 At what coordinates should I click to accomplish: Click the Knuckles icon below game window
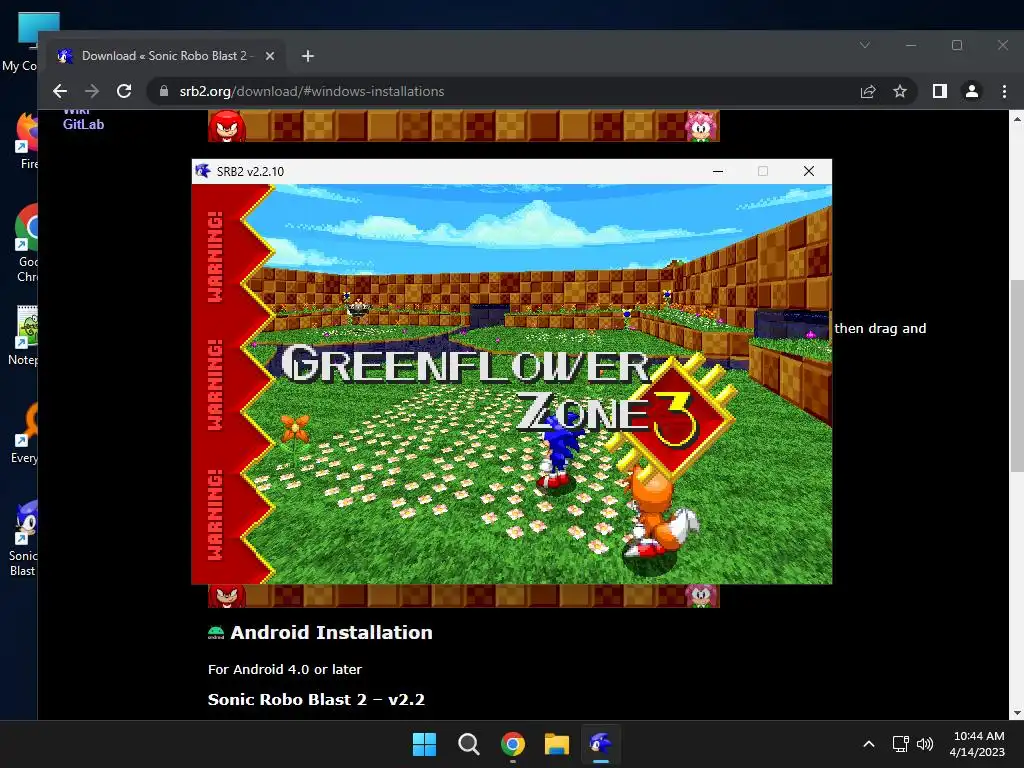pyautogui.click(x=227, y=596)
